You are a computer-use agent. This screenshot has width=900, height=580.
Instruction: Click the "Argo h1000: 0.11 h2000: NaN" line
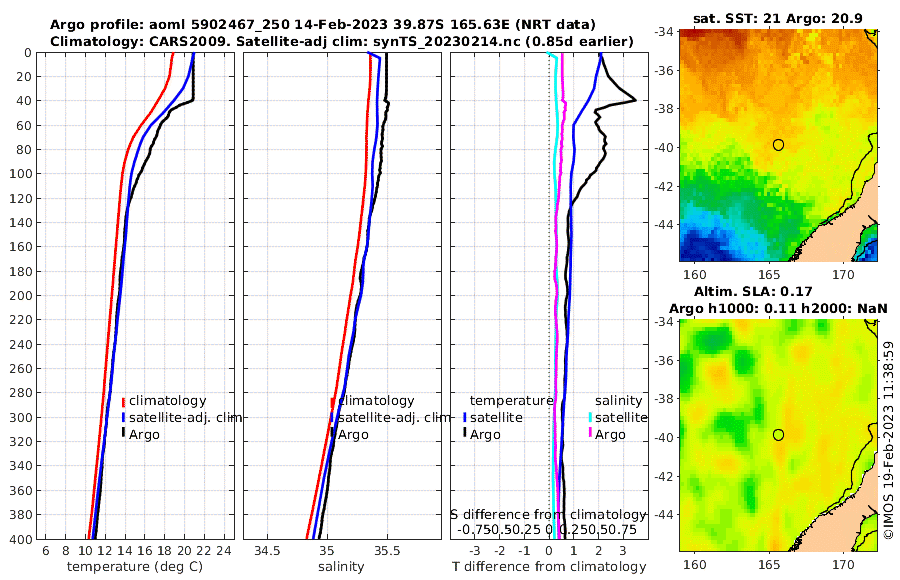coord(778,308)
